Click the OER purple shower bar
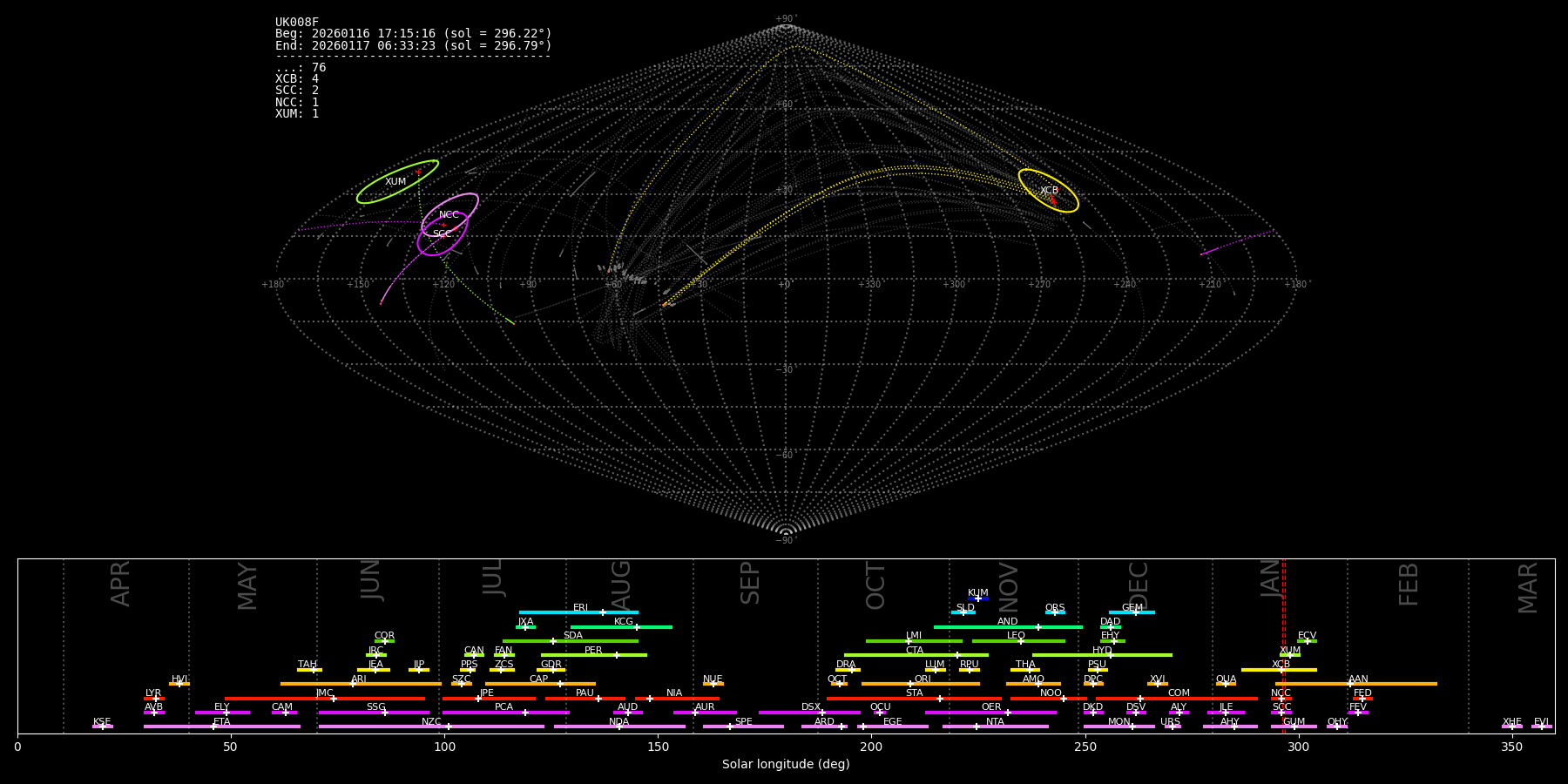The width and height of the screenshot is (1568, 784). click(x=990, y=713)
